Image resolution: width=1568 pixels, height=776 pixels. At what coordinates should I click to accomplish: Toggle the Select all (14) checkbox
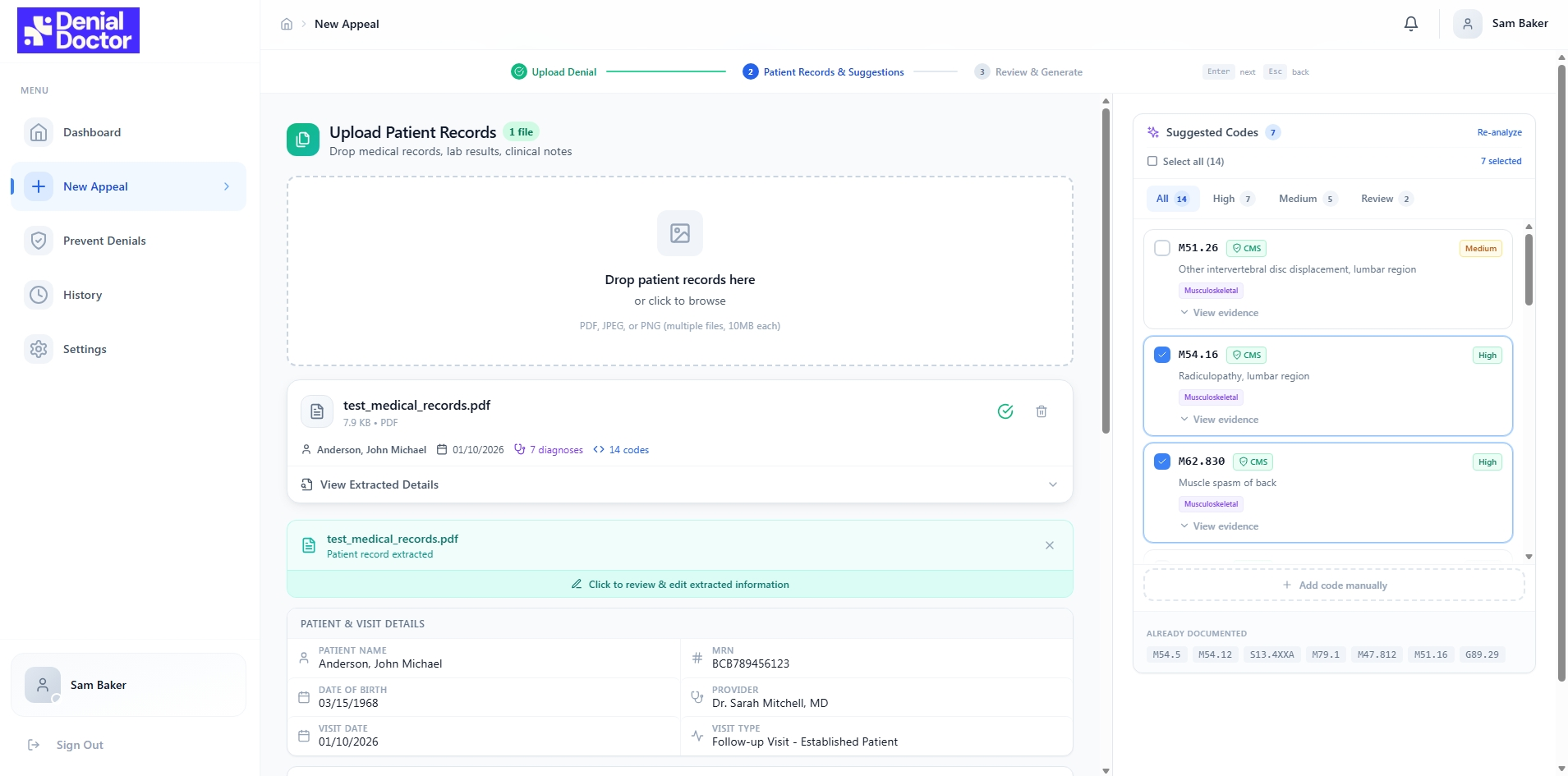click(x=1152, y=161)
